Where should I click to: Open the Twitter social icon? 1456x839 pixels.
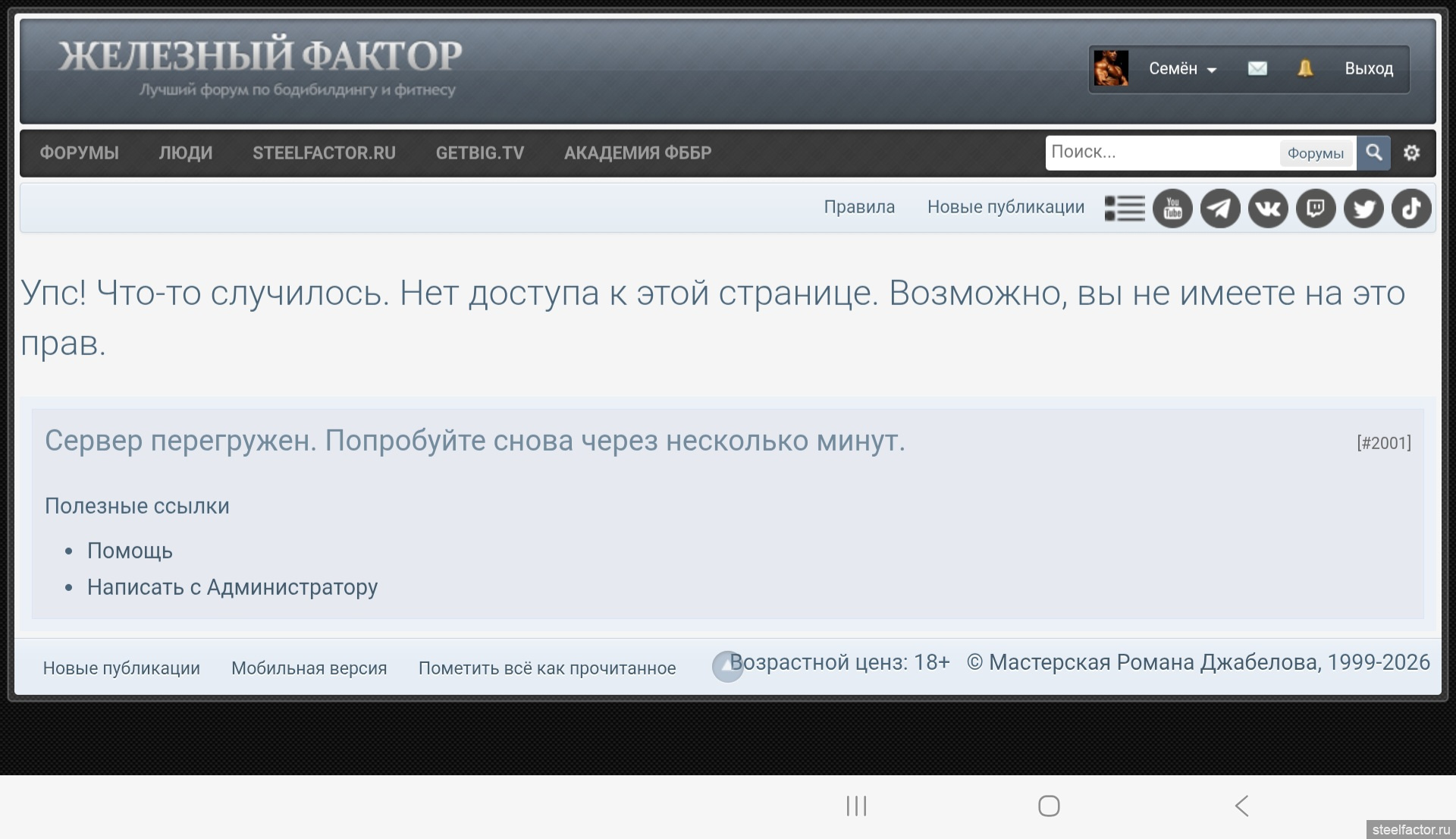(x=1363, y=208)
